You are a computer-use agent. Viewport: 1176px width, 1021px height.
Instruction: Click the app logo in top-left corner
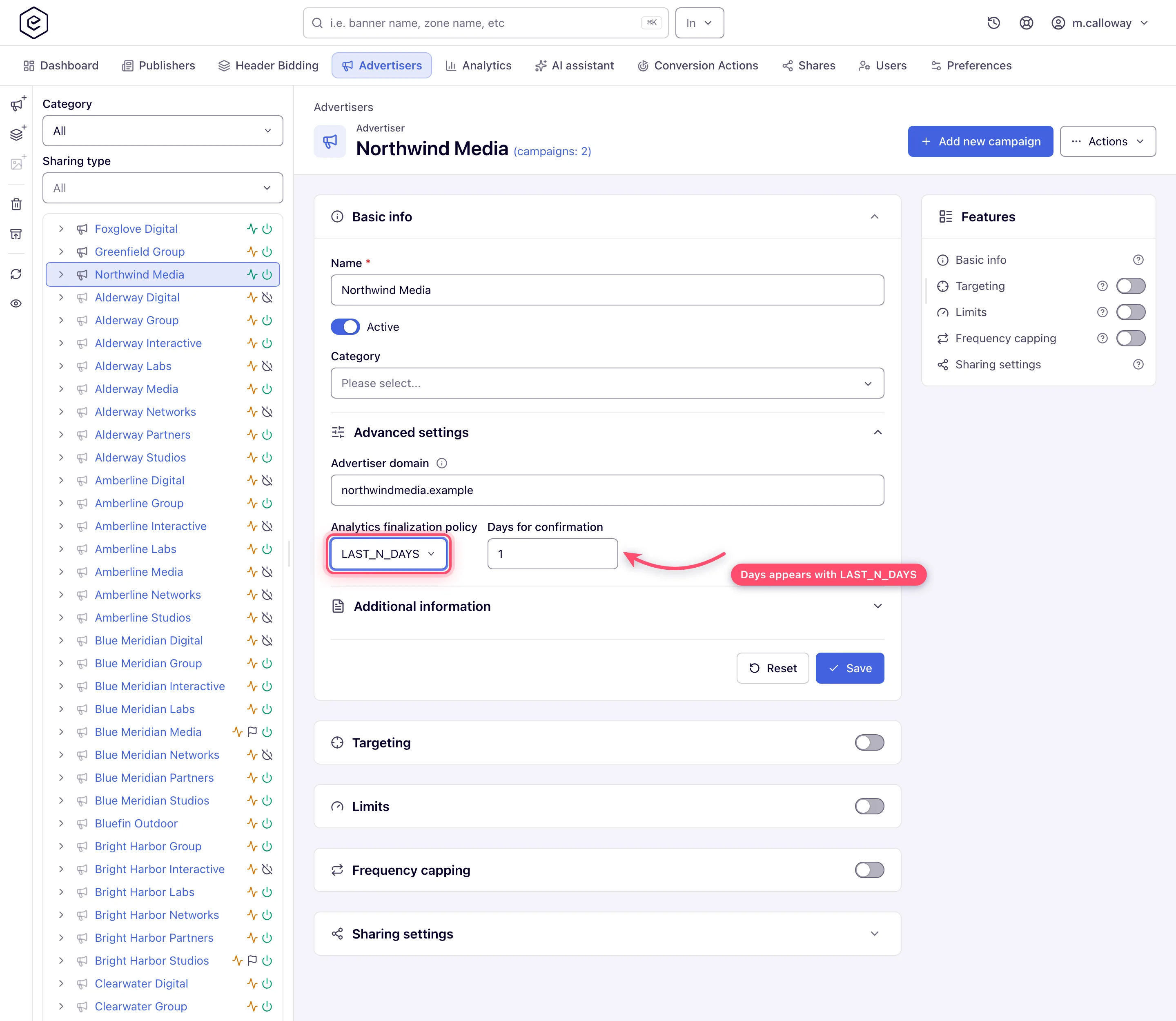(33, 23)
